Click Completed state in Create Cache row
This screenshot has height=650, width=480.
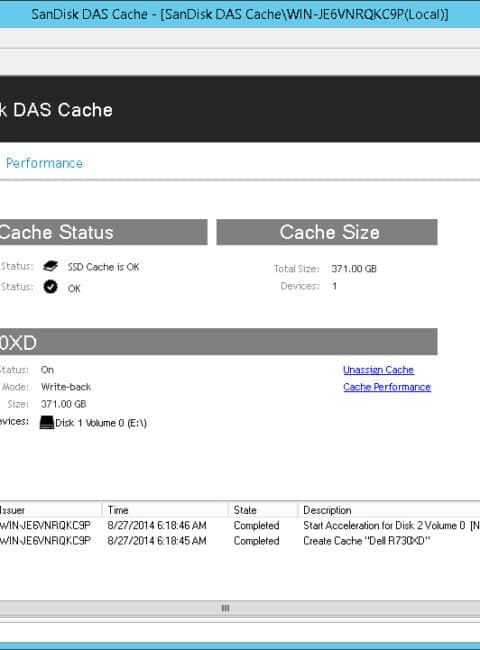click(x=257, y=541)
